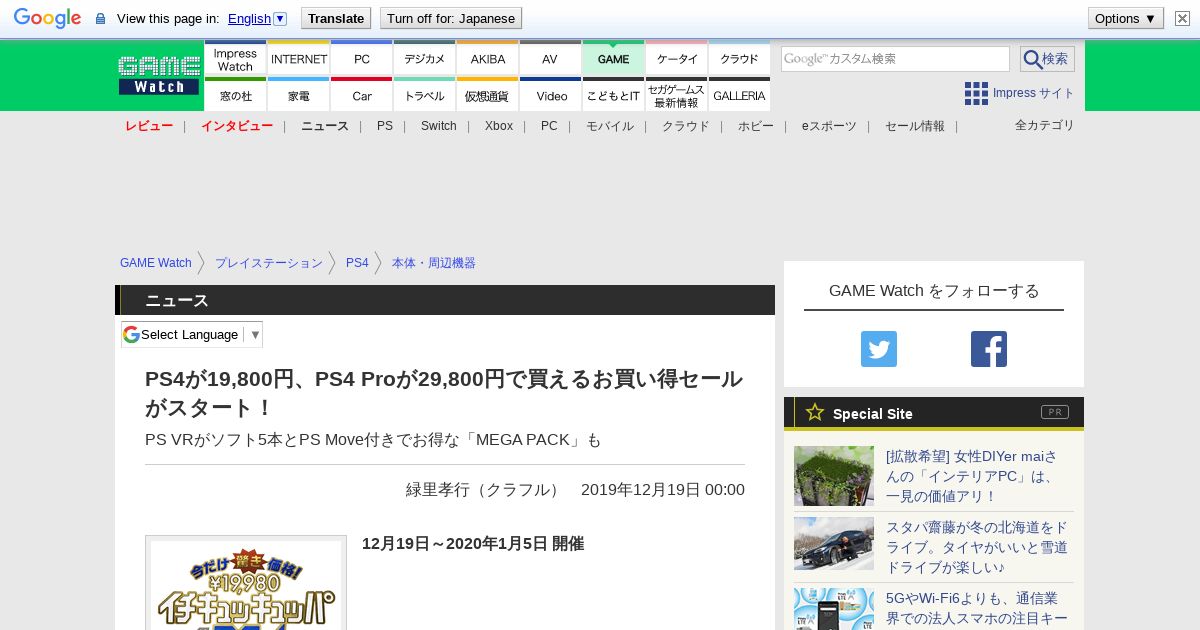
Task: Click the プレイステーション breadcrumb link
Action: (x=269, y=263)
